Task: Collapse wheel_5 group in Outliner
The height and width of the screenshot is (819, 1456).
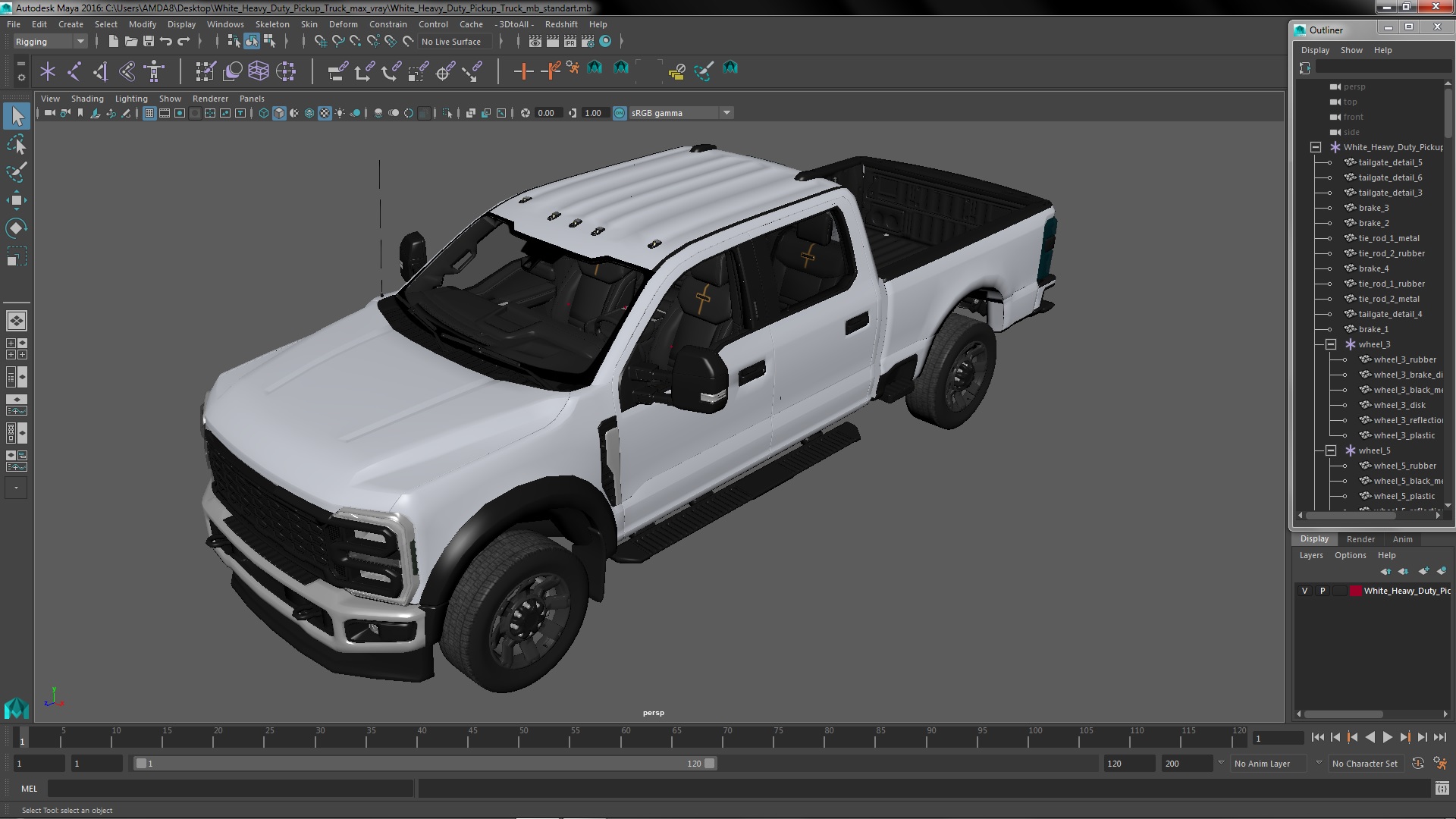Action: [1331, 450]
